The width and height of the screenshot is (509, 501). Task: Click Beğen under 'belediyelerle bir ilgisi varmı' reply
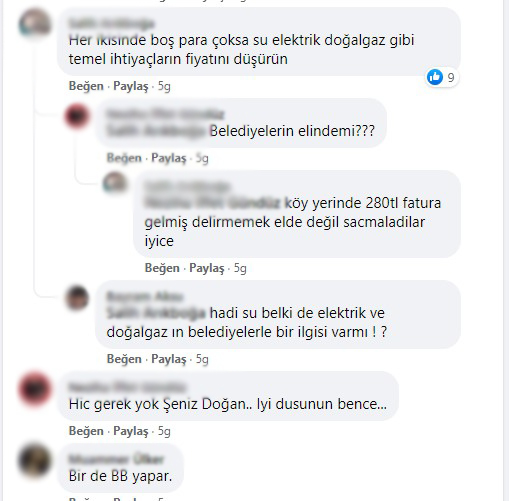click(x=124, y=359)
